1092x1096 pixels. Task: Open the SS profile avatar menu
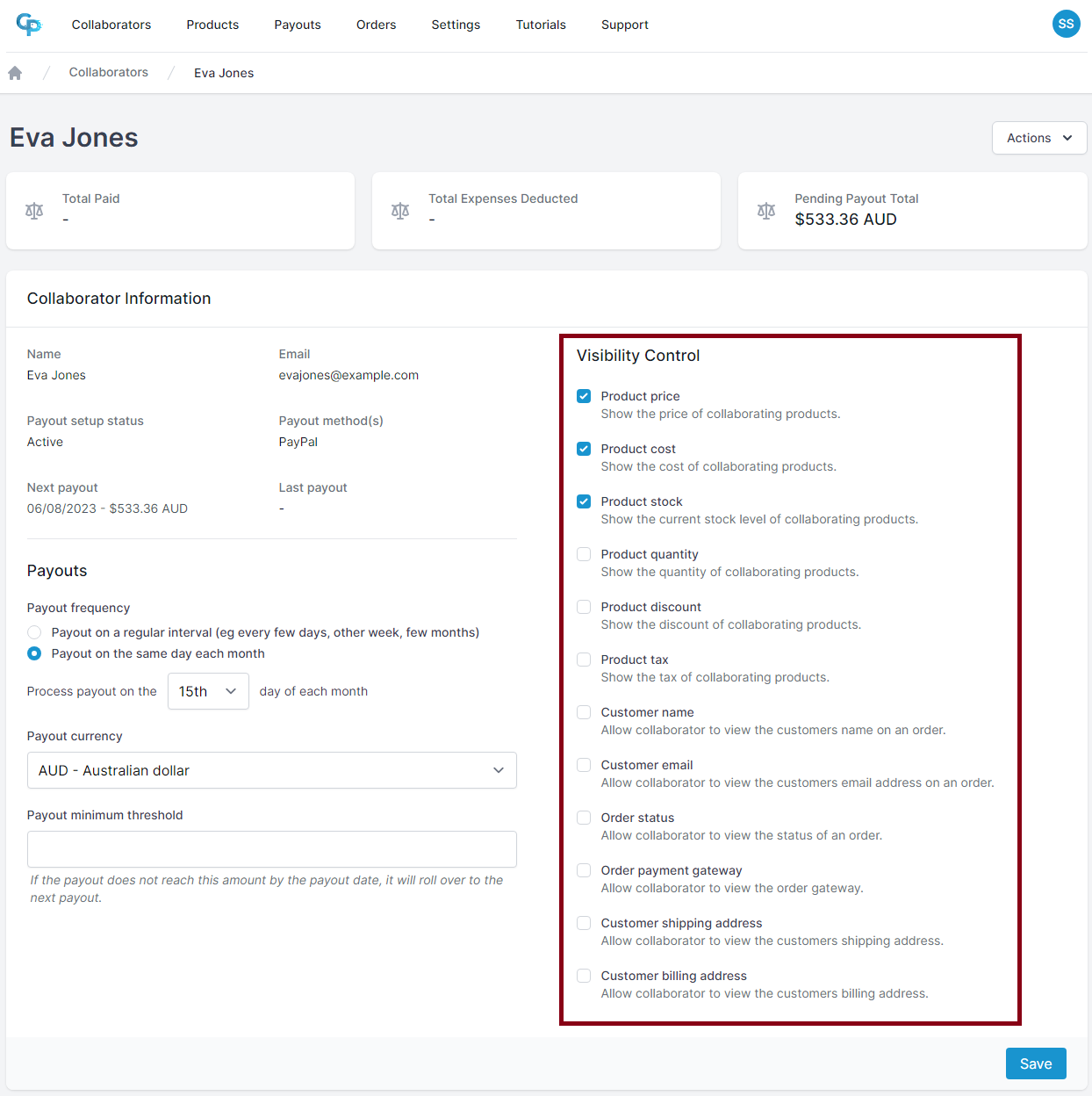click(1067, 24)
